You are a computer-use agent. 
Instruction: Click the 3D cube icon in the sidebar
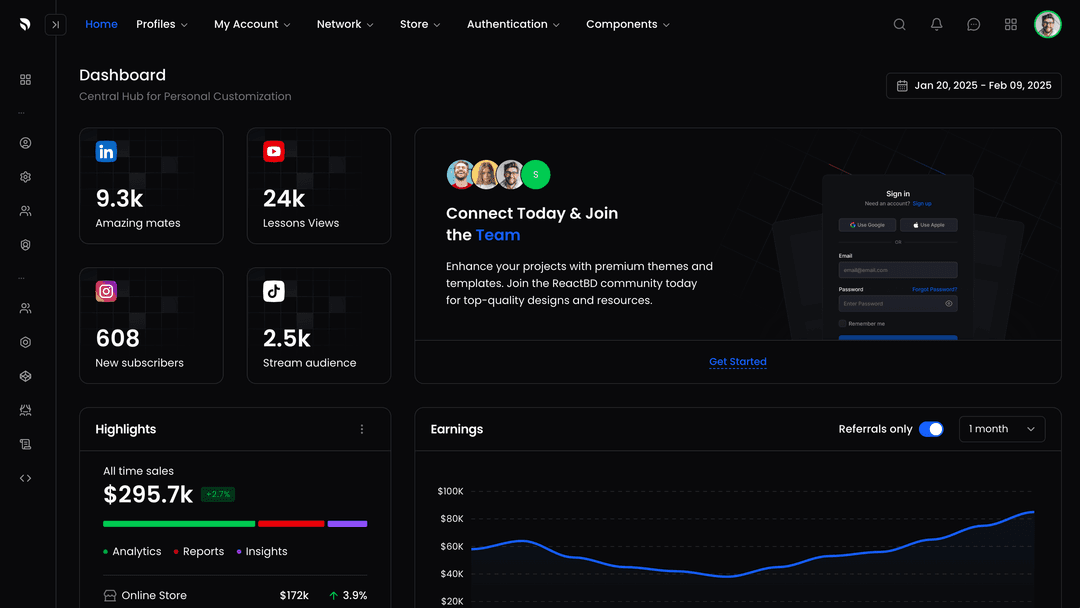25,376
